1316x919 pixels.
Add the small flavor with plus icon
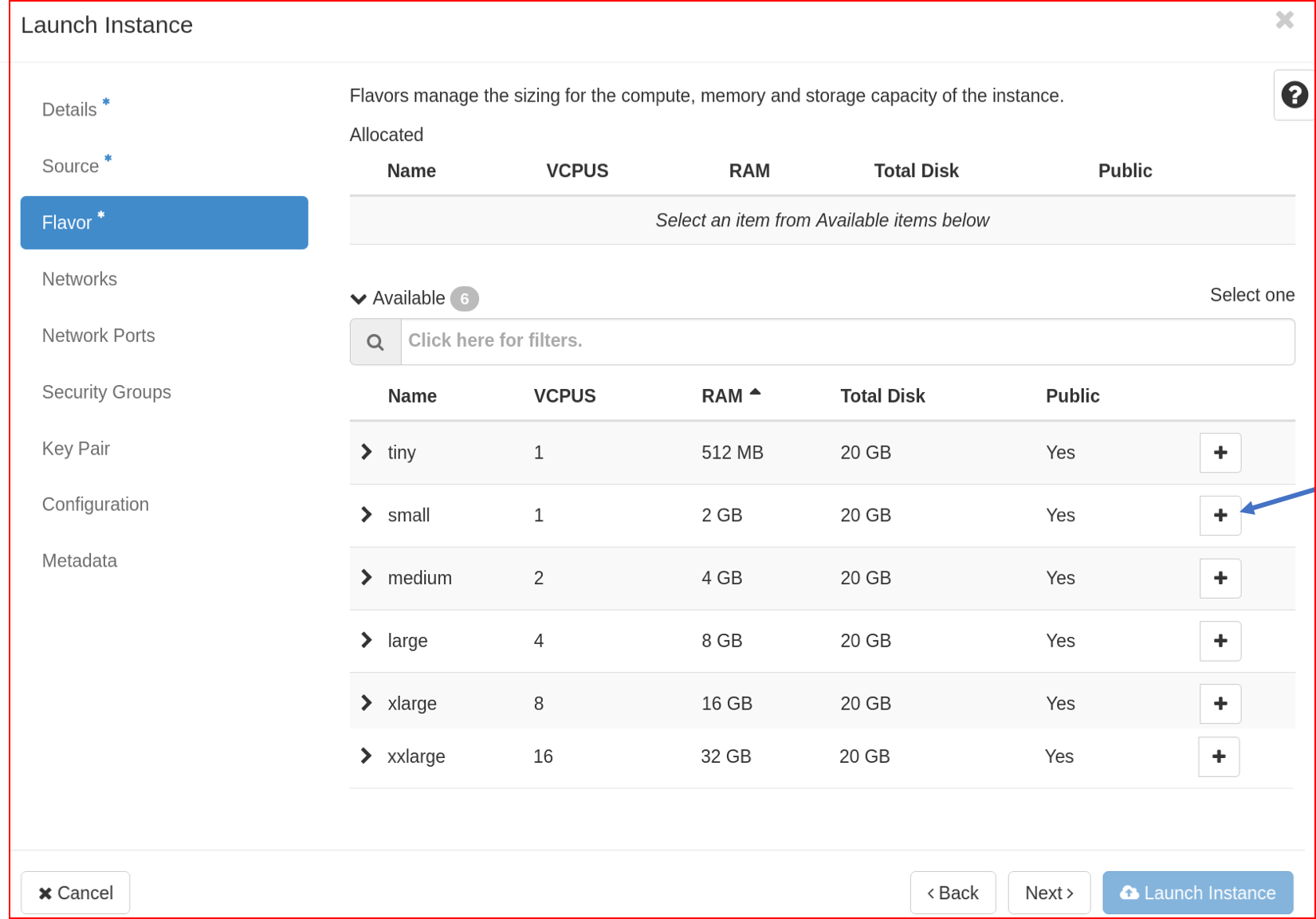pos(1220,516)
